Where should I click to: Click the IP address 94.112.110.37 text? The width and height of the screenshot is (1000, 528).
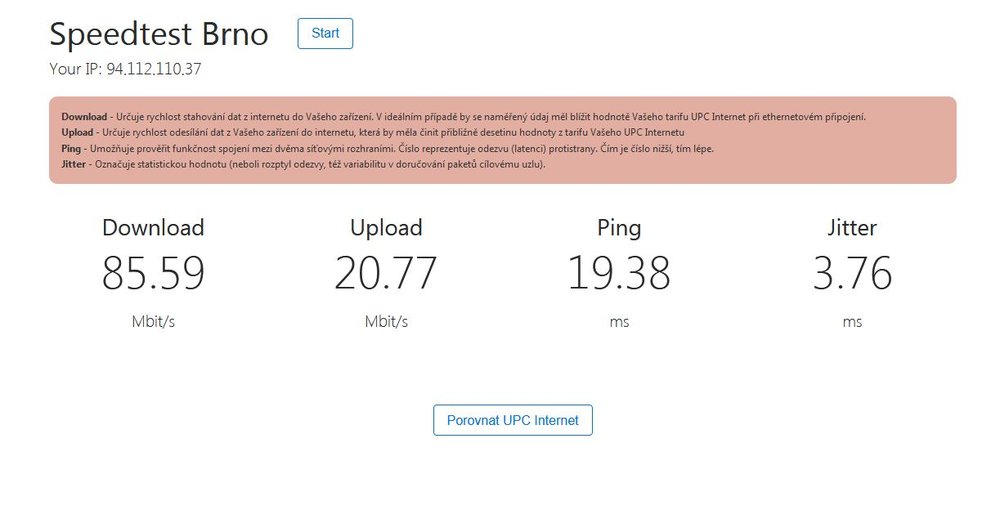[x=154, y=69]
